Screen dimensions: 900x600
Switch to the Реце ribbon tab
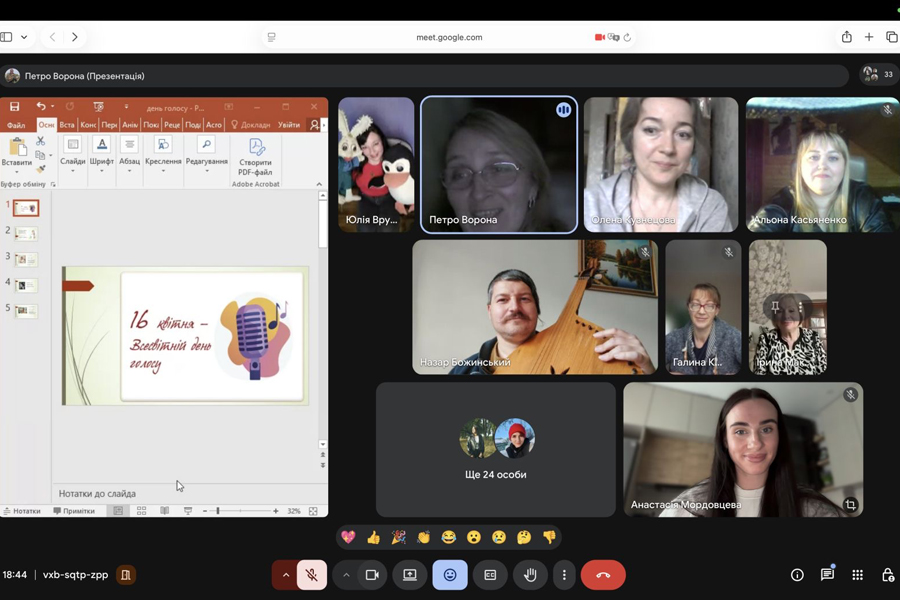click(172, 125)
